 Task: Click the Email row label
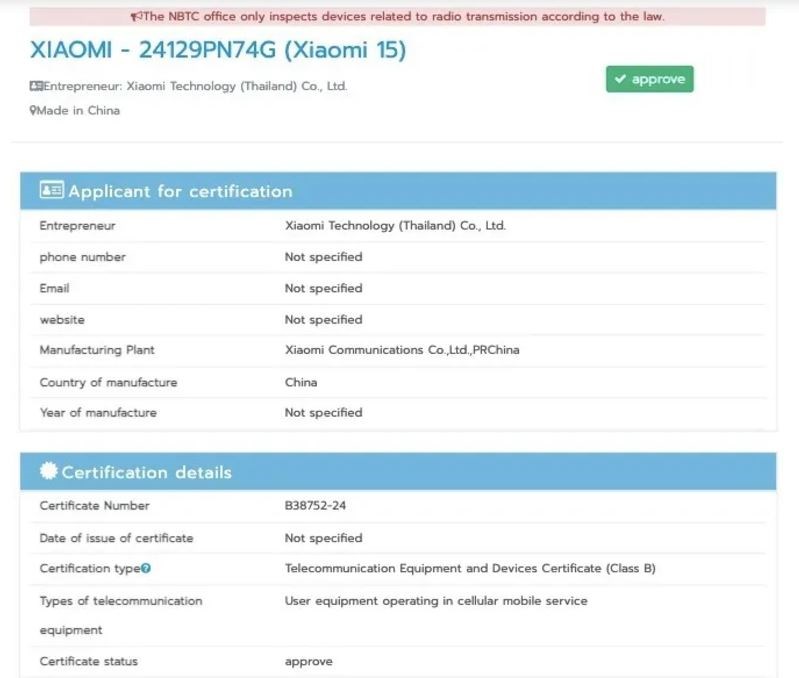[x=55, y=288]
